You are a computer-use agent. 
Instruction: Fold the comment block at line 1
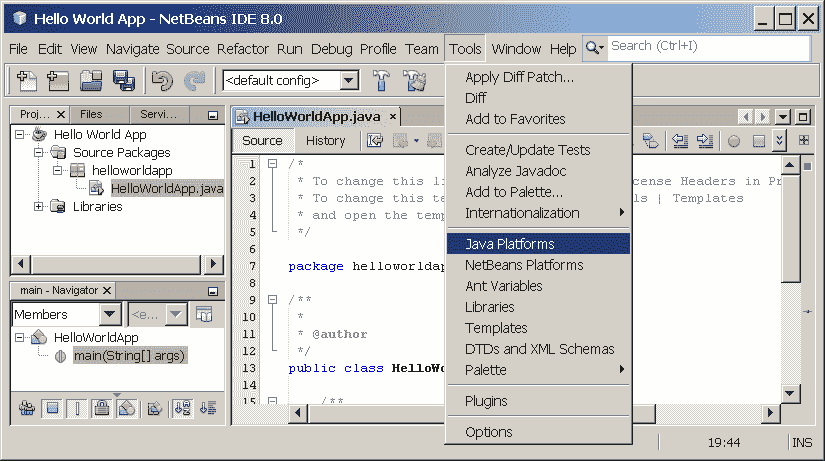tap(273, 164)
